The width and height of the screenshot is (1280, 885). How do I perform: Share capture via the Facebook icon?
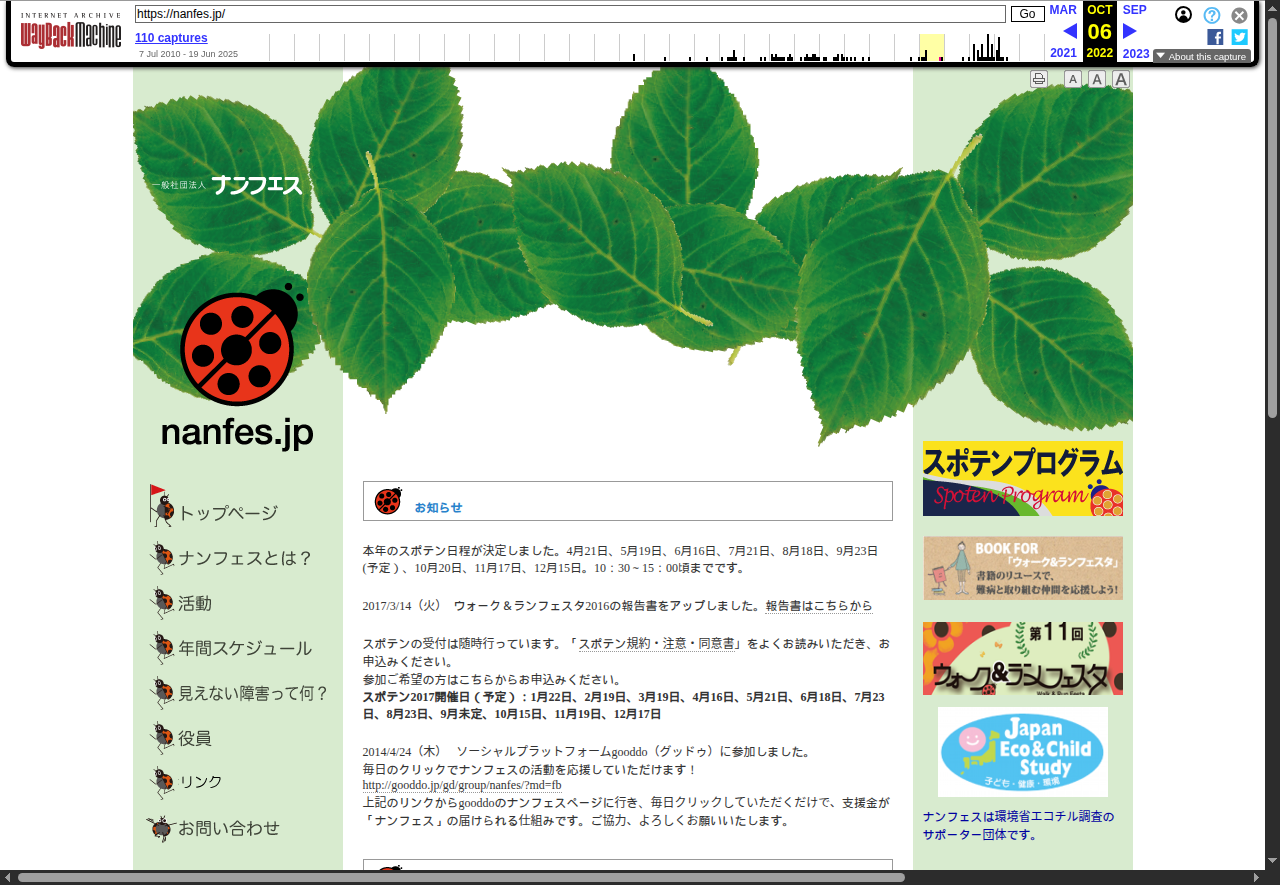pyautogui.click(x=1215, y=37)
